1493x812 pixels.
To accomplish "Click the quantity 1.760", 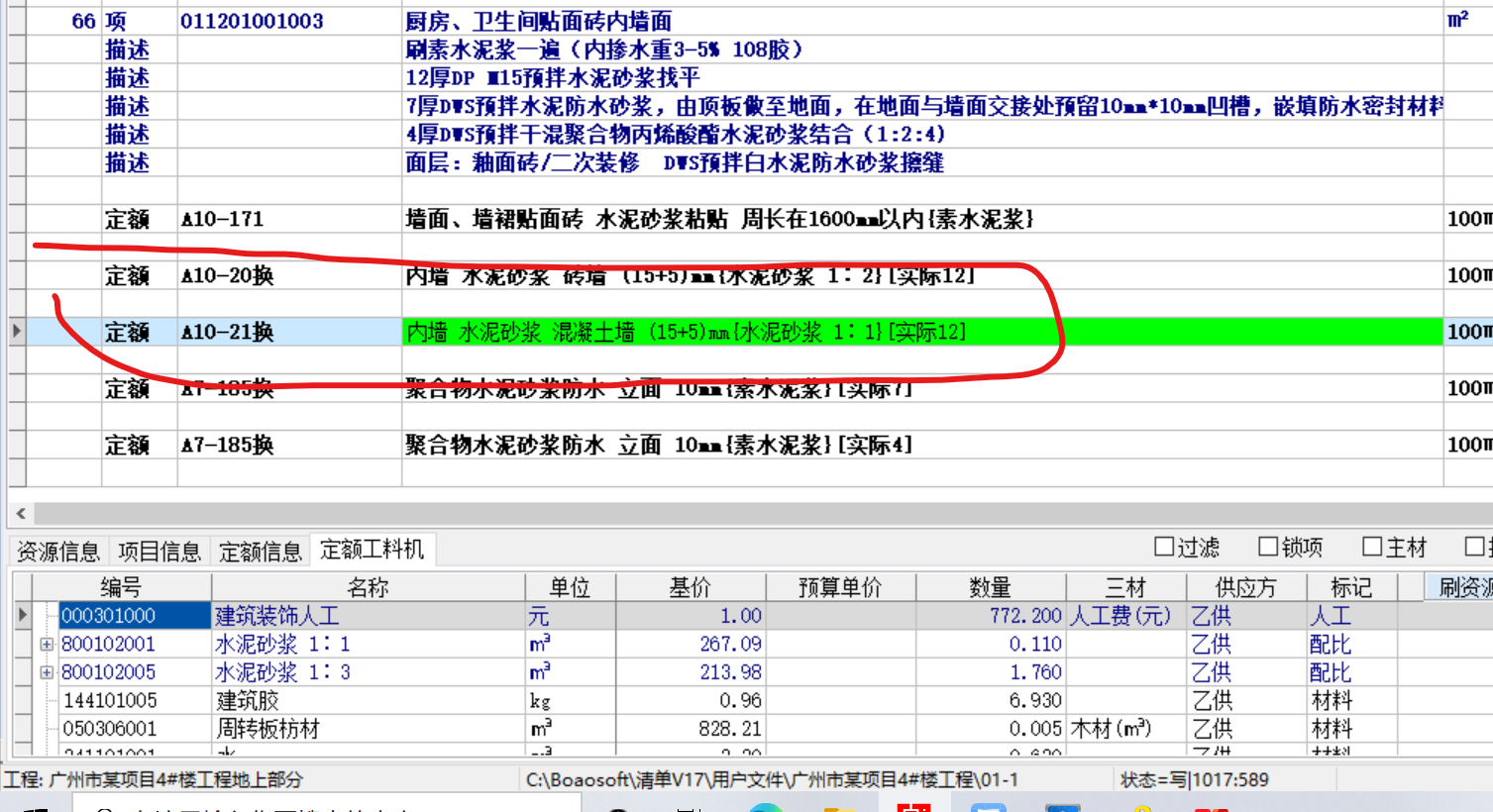I will (x=1035, y=672).
